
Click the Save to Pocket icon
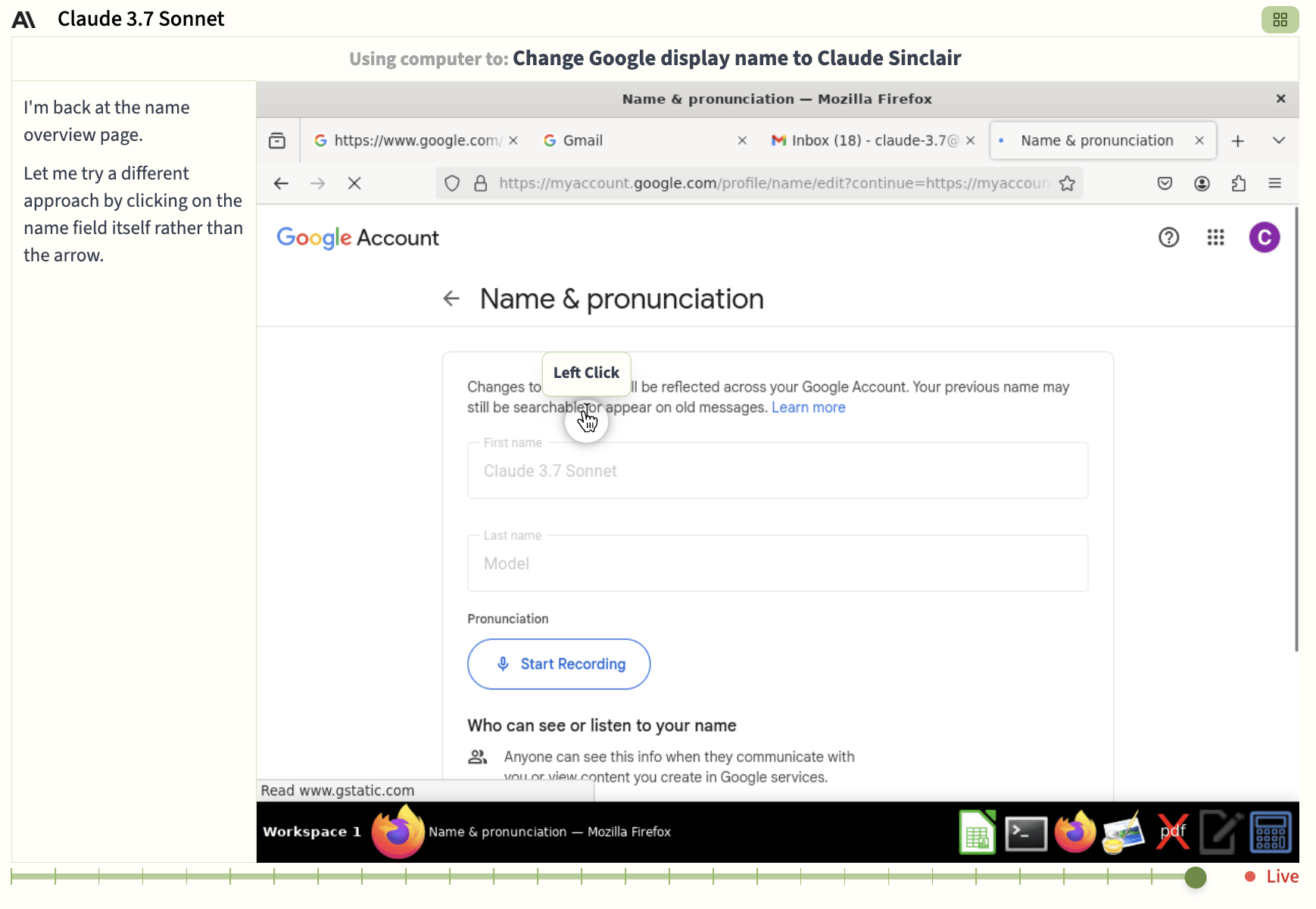coord(1165,183)
